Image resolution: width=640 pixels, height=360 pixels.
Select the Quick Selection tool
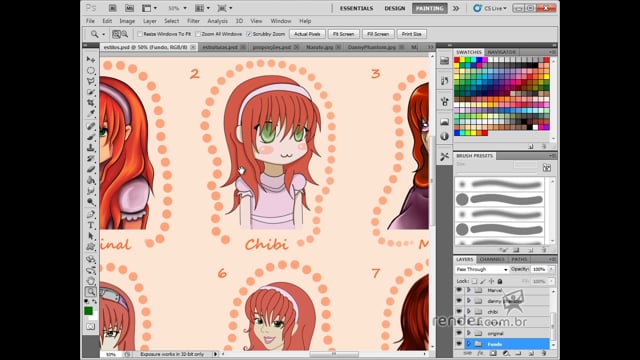click(91, 92)
